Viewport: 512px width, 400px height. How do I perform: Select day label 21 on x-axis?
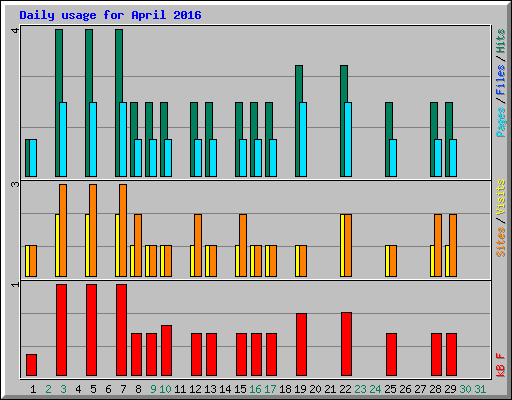click(x=330, y=389)
